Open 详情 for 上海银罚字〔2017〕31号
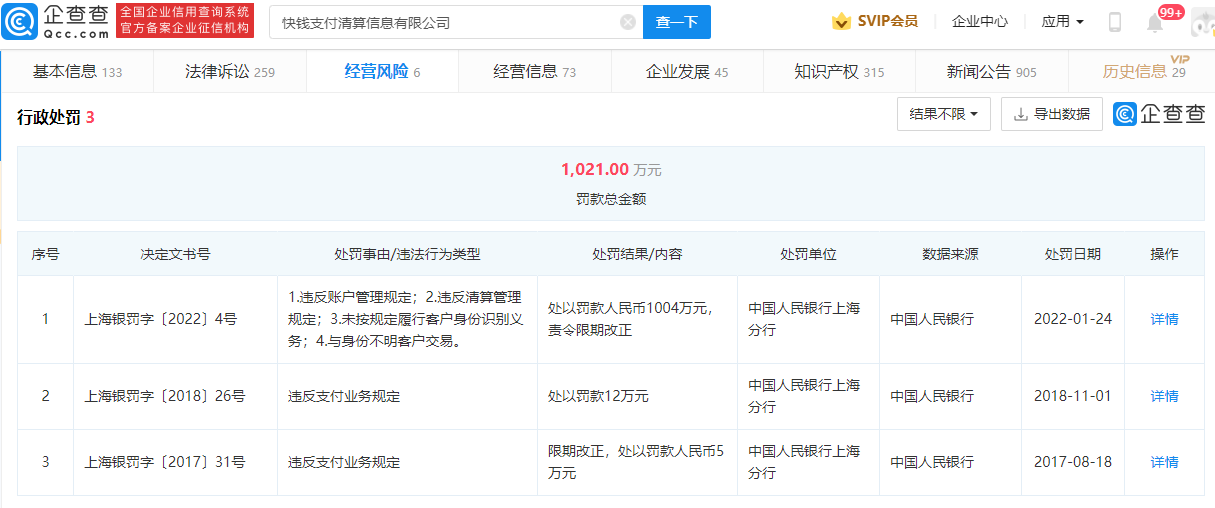This screenshot has height=508, width=1215. [x=1164, y=462]
